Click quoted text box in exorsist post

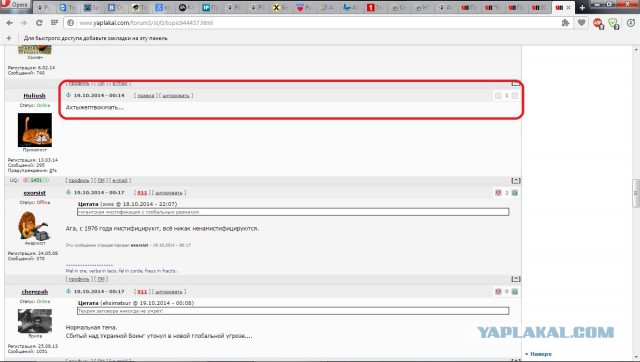(293, 212)
